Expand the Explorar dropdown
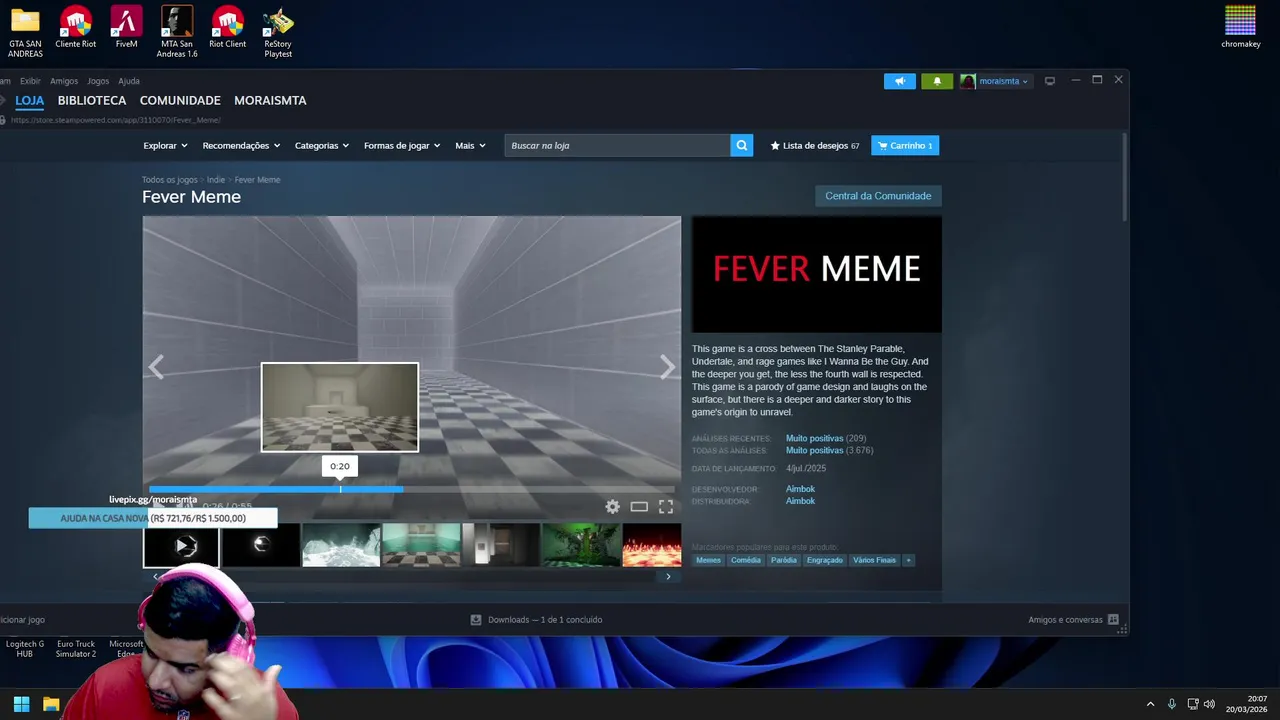Screen dimensions: 1280x720 (x=165, y=146)
